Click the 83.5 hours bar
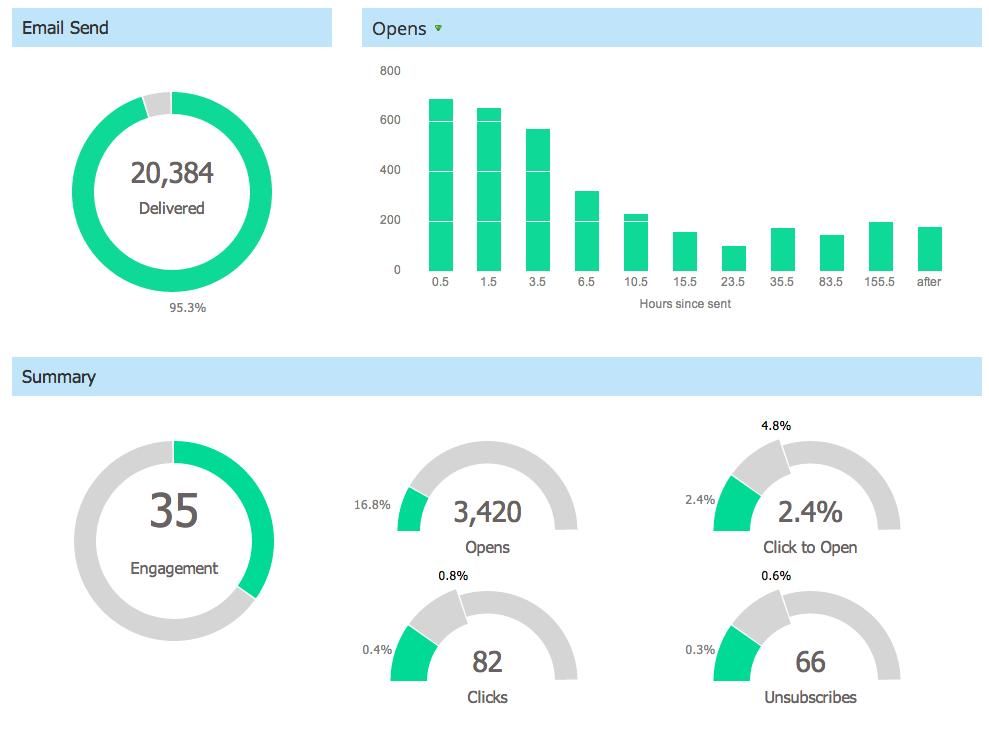 (832, 253)
